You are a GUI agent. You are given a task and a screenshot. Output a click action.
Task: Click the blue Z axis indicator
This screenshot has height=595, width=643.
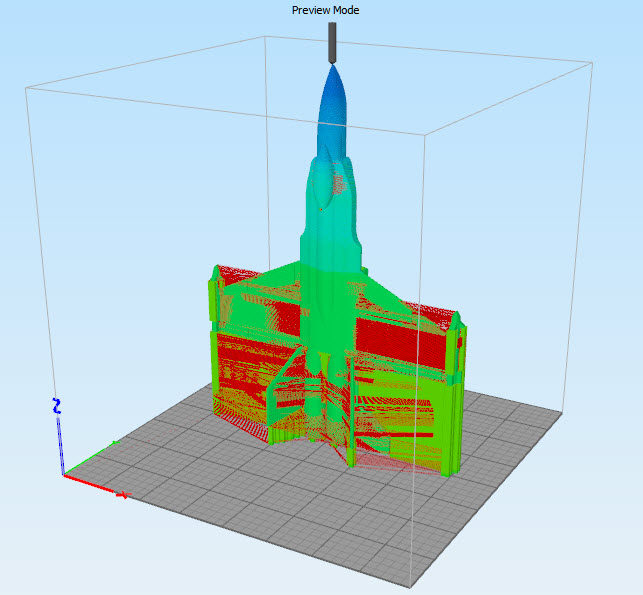(59, 436)
